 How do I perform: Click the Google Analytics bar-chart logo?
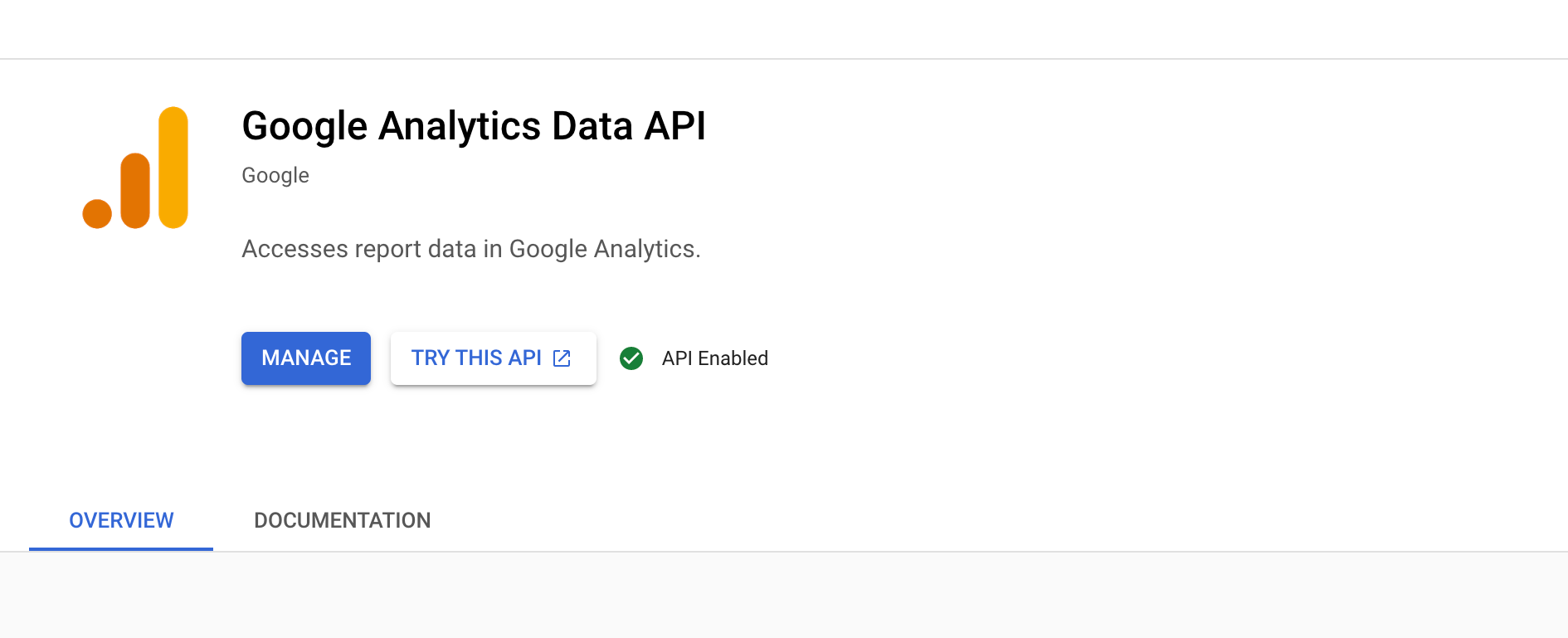point(135,168)
